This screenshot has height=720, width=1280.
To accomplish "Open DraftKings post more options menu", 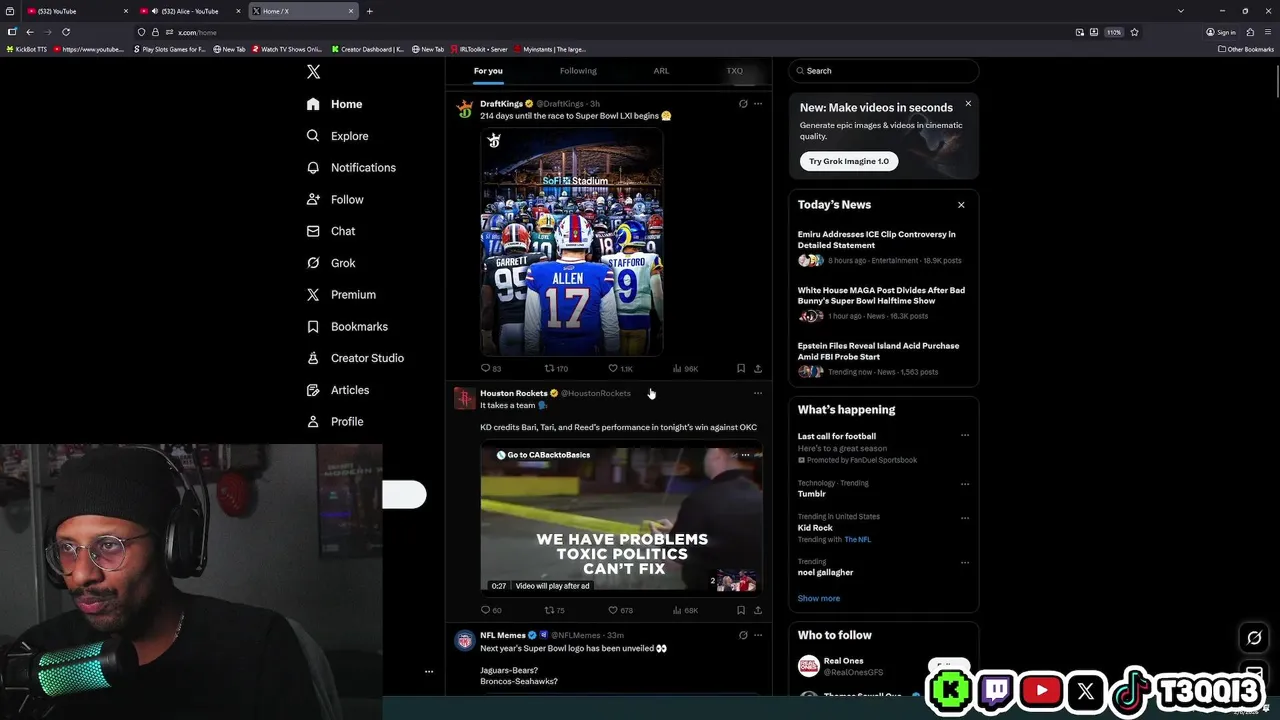I will tap(757, 104).
